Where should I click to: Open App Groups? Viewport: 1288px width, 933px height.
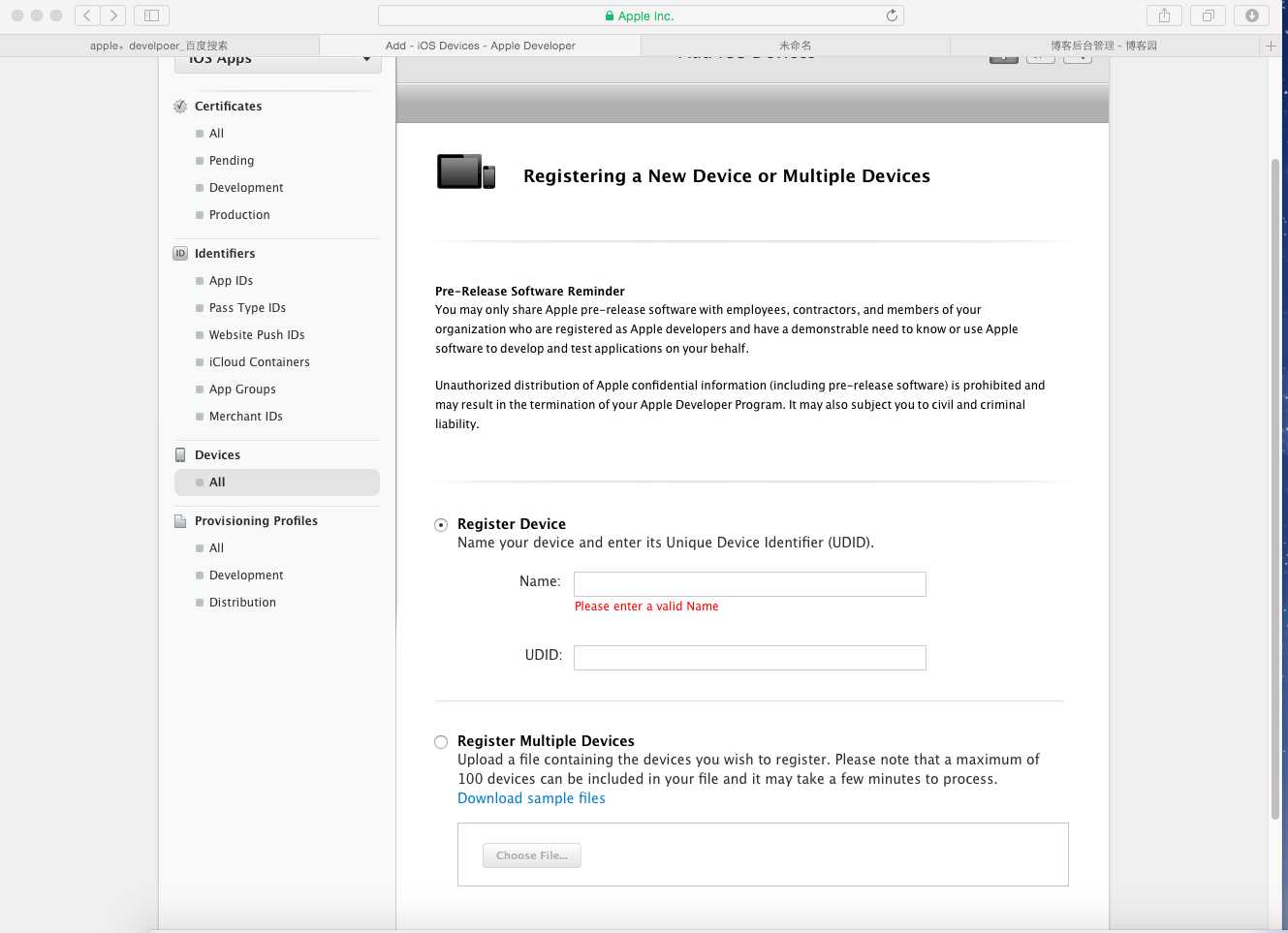coord(242,389)
